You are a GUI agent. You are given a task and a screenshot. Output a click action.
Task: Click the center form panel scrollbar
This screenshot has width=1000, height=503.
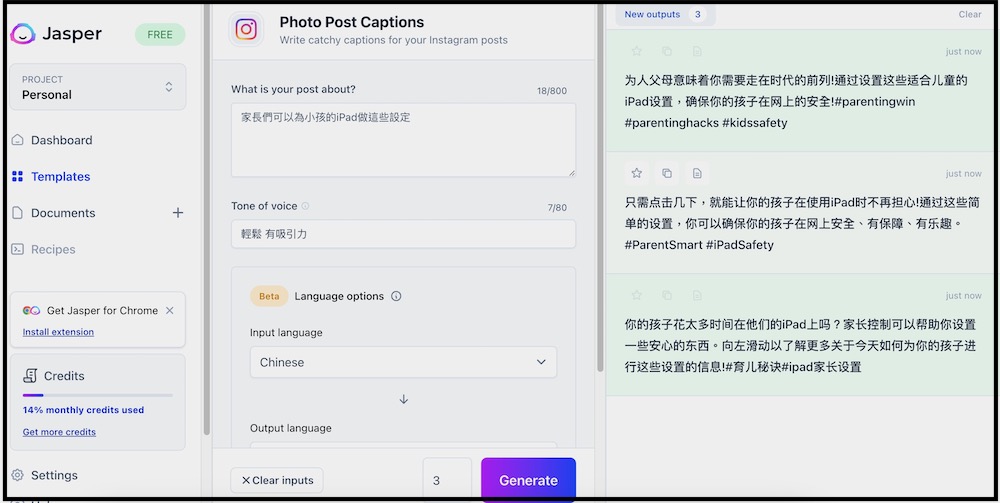pos(599,188)
